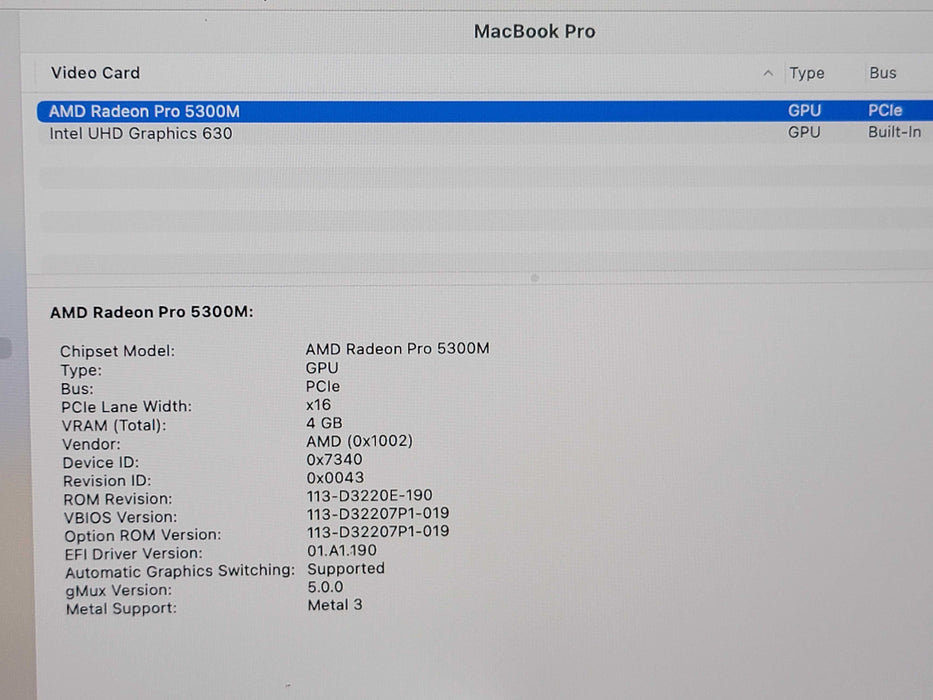Select the Intel UHD Graphics 630 row
933x700 pixels.
pyautogui.click(x=140, y=132)
